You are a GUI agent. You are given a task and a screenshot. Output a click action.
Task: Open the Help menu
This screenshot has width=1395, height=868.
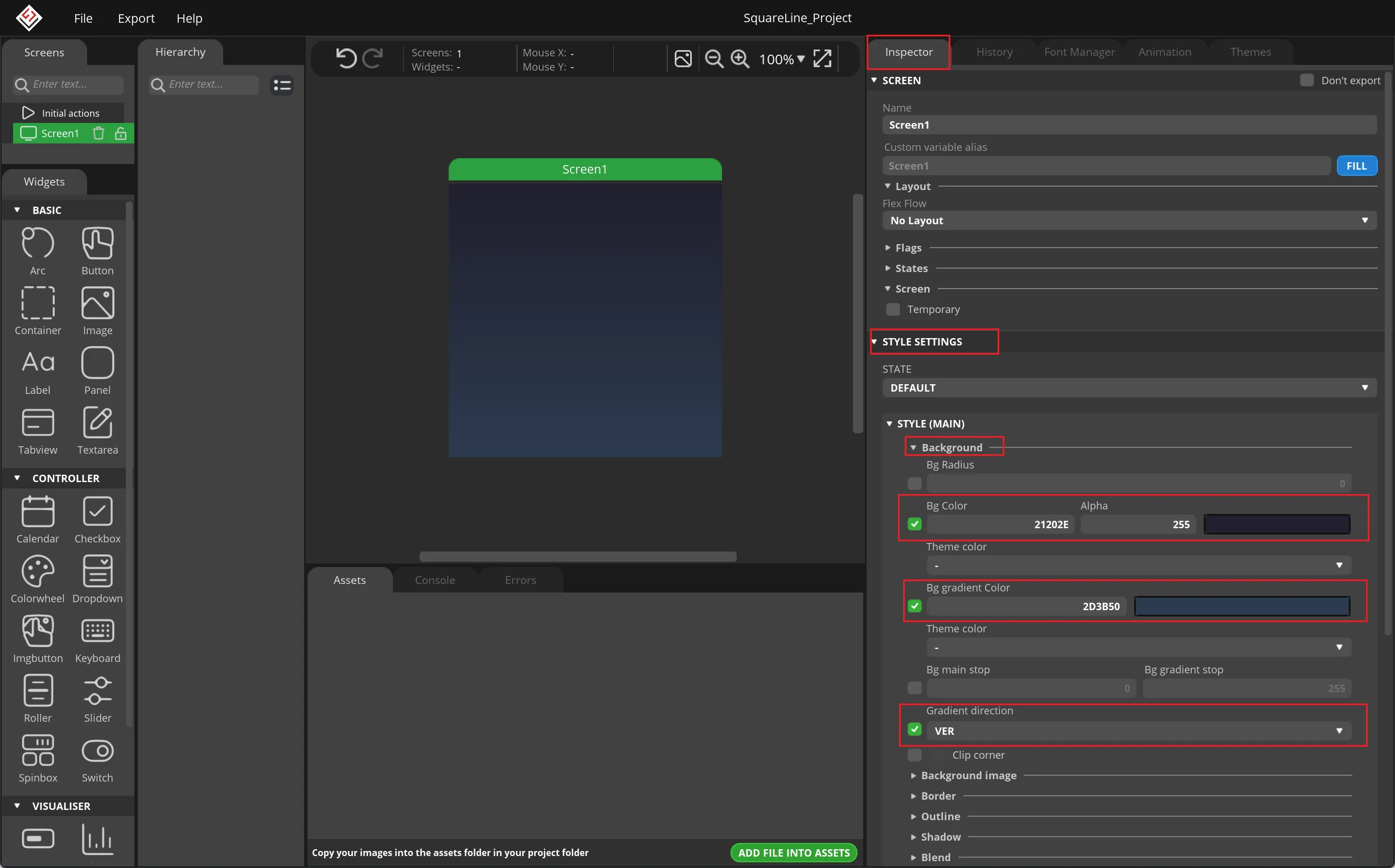(190, 18)
